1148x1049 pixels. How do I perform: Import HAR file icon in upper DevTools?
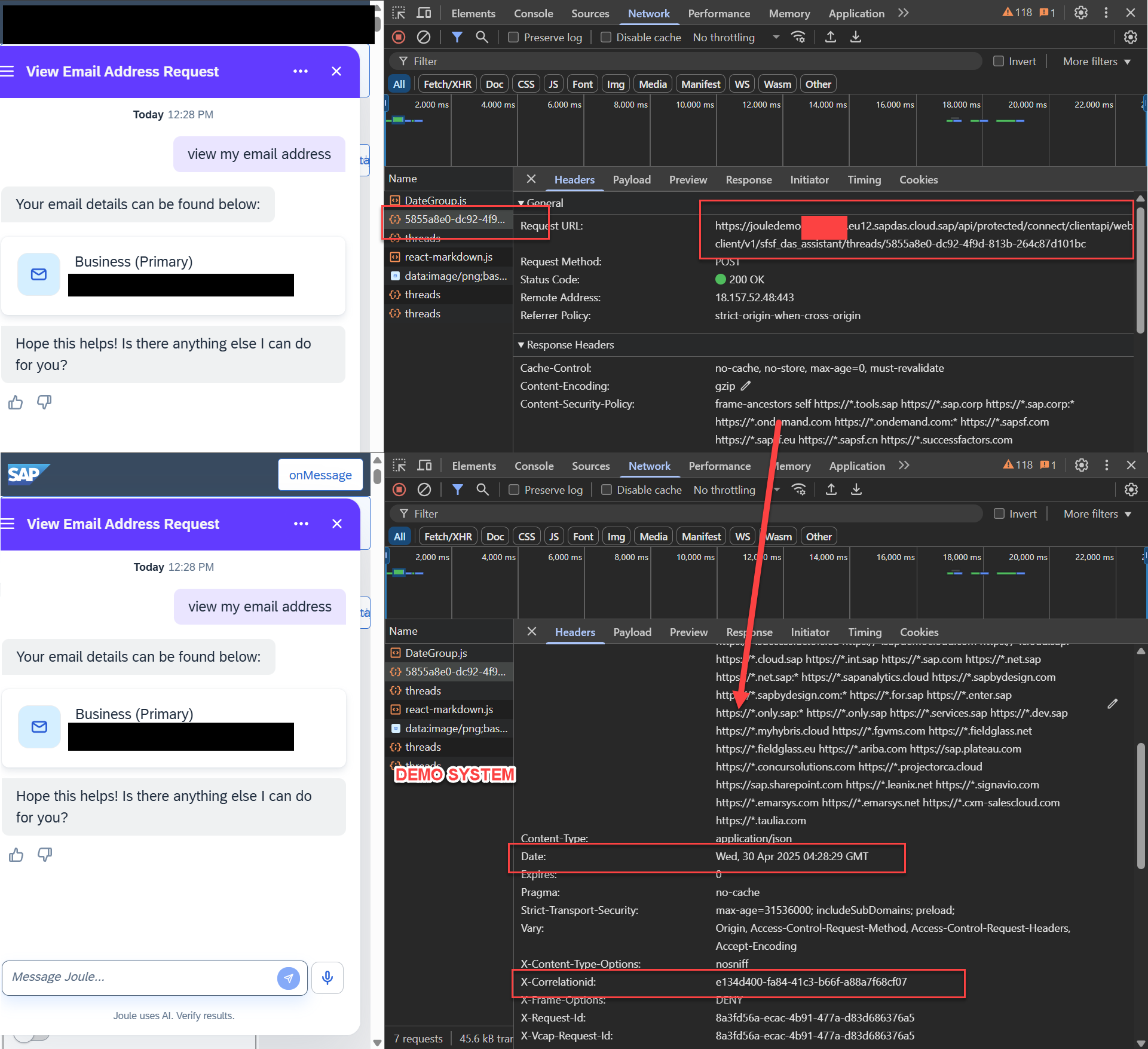coord(831,37)
